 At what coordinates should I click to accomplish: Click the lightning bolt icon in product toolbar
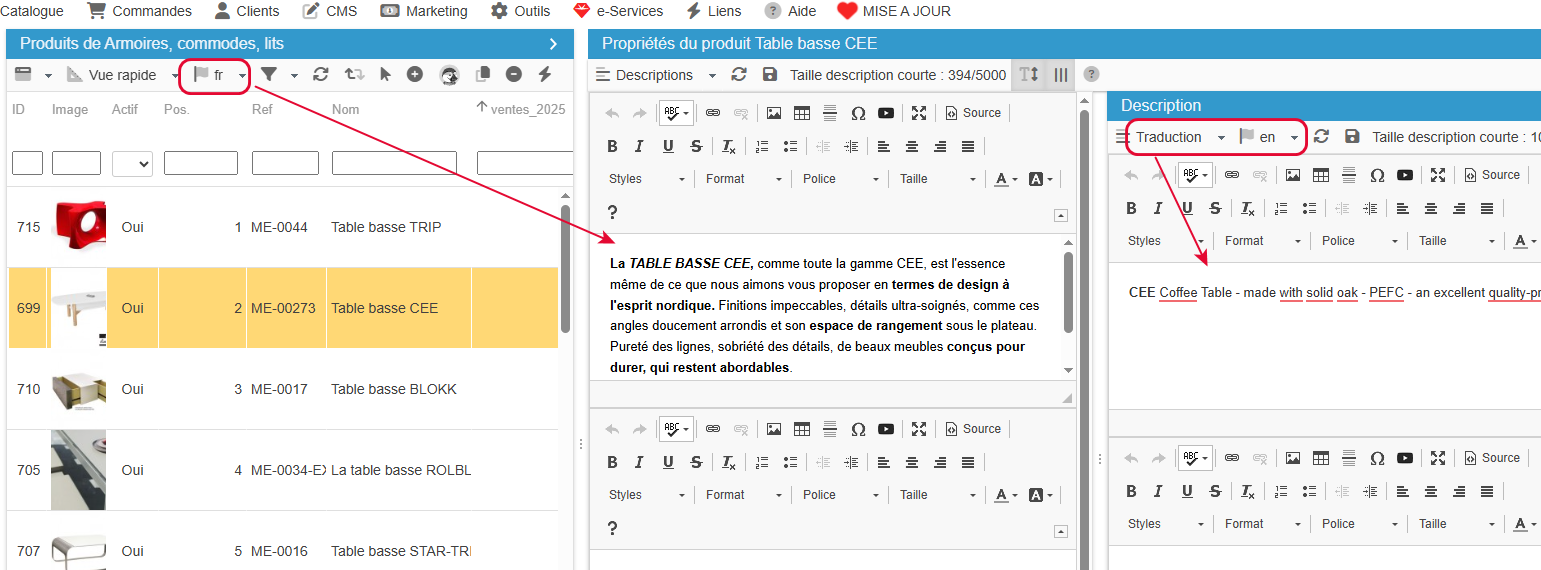[x=545, y=75]
